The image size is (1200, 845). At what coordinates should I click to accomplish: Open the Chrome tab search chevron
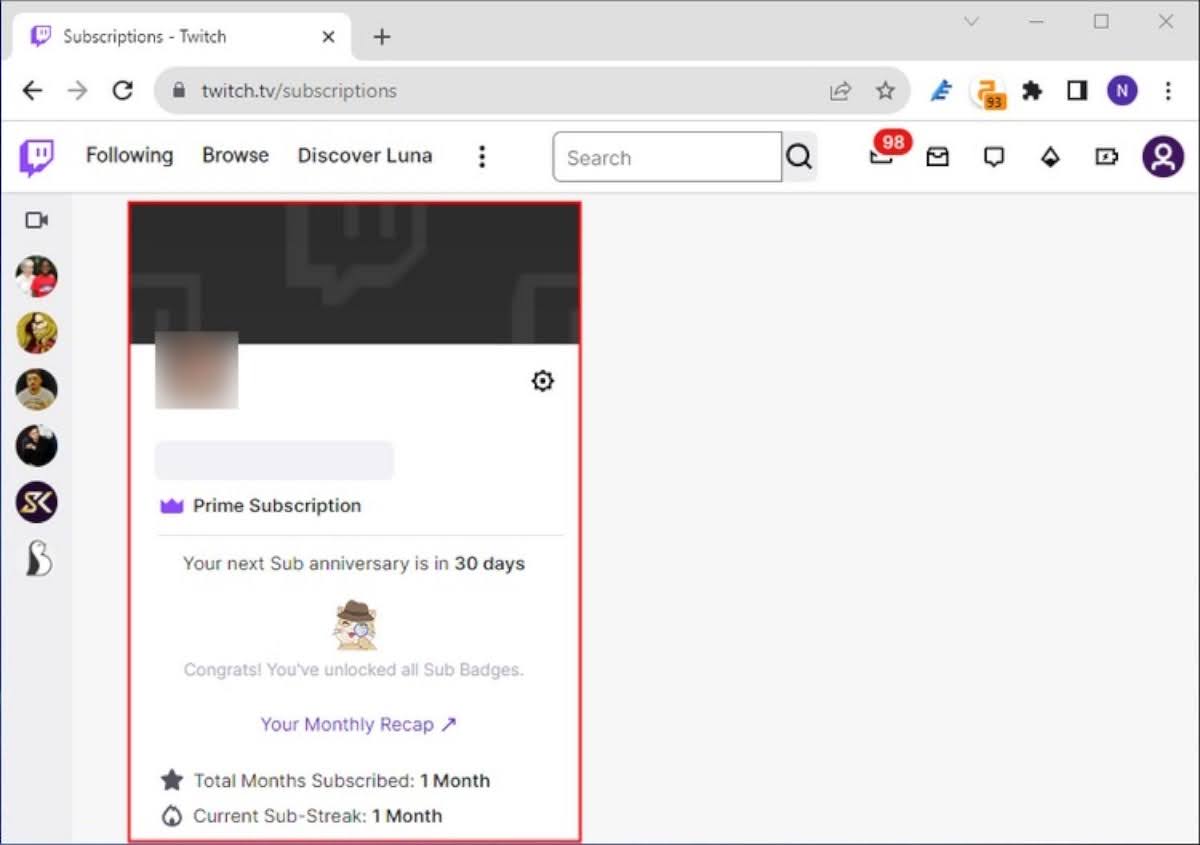(971, 21)
